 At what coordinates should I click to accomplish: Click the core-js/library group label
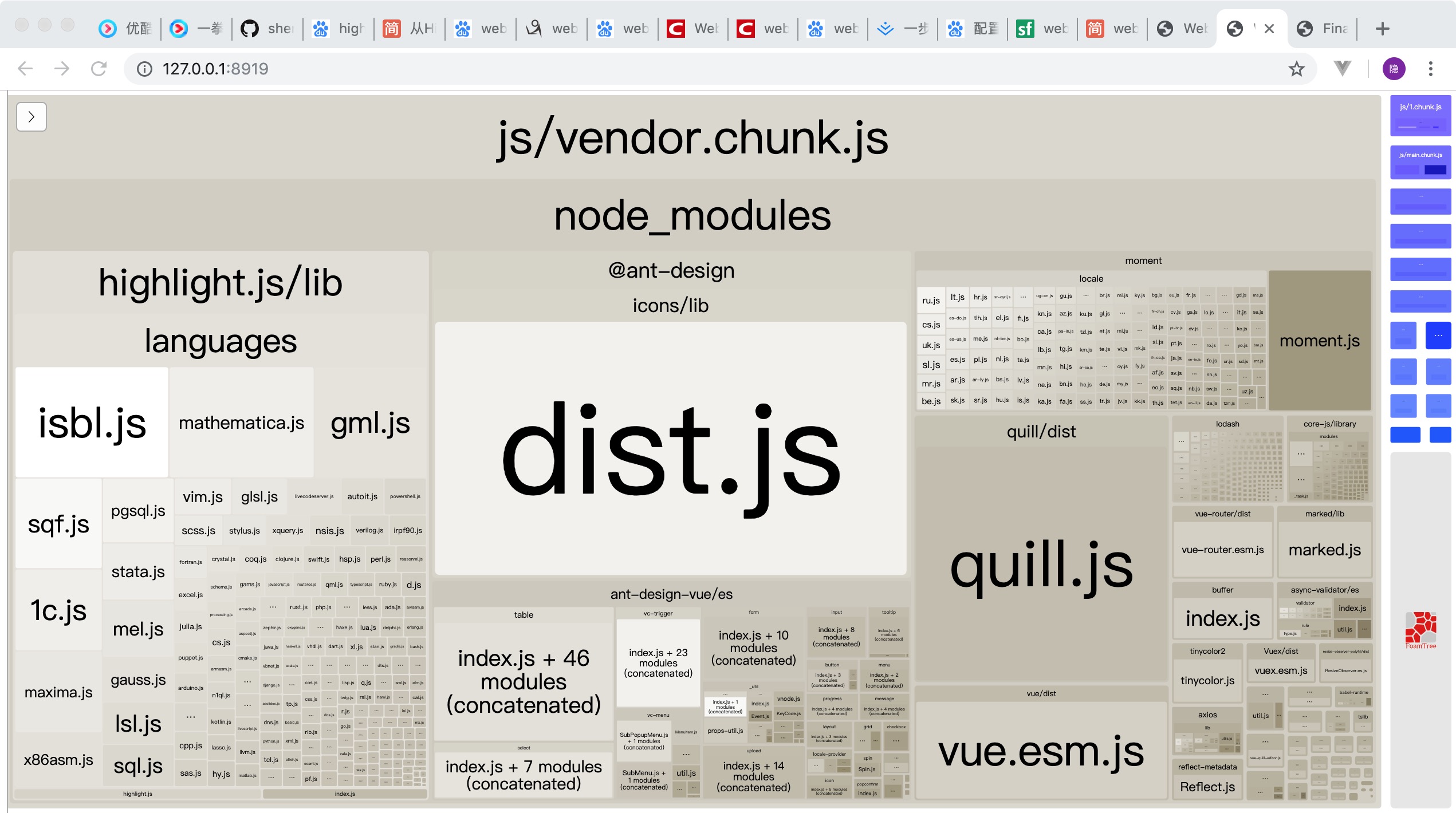[1329, 424]
